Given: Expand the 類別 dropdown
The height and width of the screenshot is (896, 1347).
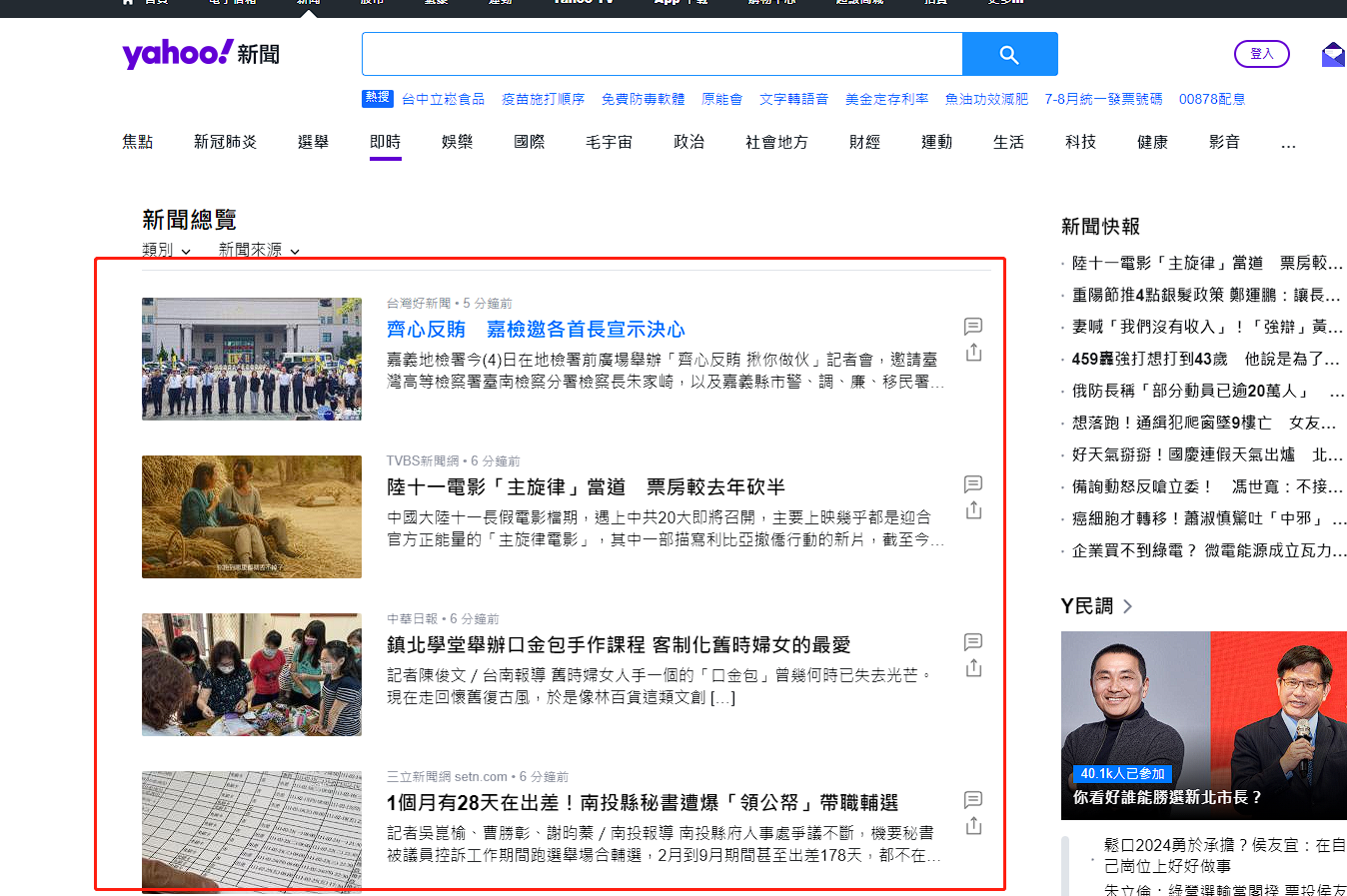Looking at the screenshot, I should pos(166,251).
